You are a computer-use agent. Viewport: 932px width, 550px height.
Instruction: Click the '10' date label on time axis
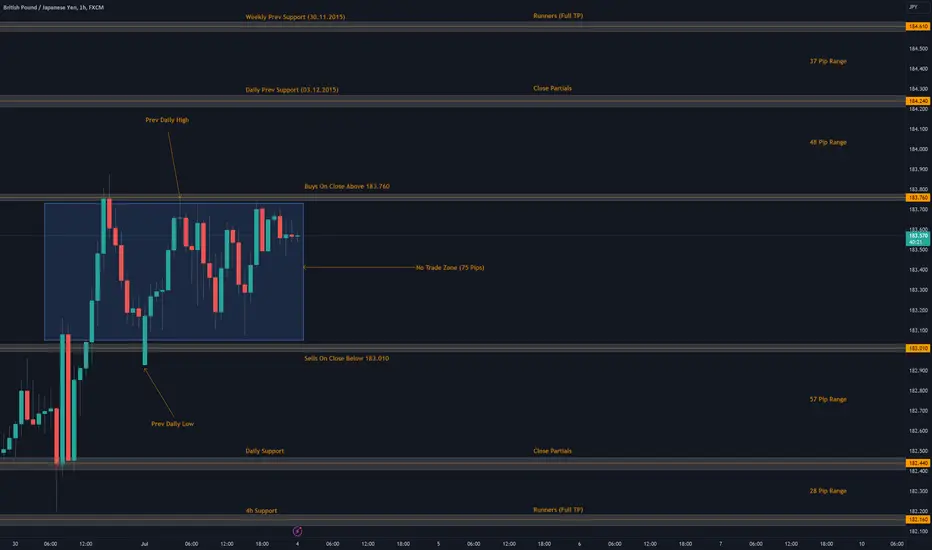pyautogui.click(x=861, y=544)
